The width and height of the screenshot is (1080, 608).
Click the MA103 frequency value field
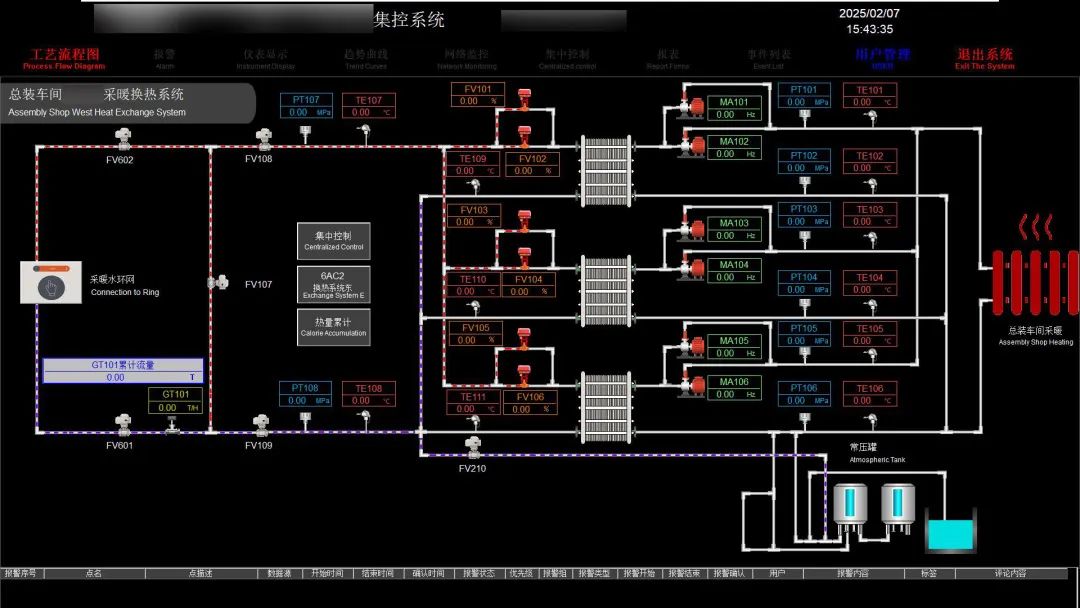pos(734,236)
